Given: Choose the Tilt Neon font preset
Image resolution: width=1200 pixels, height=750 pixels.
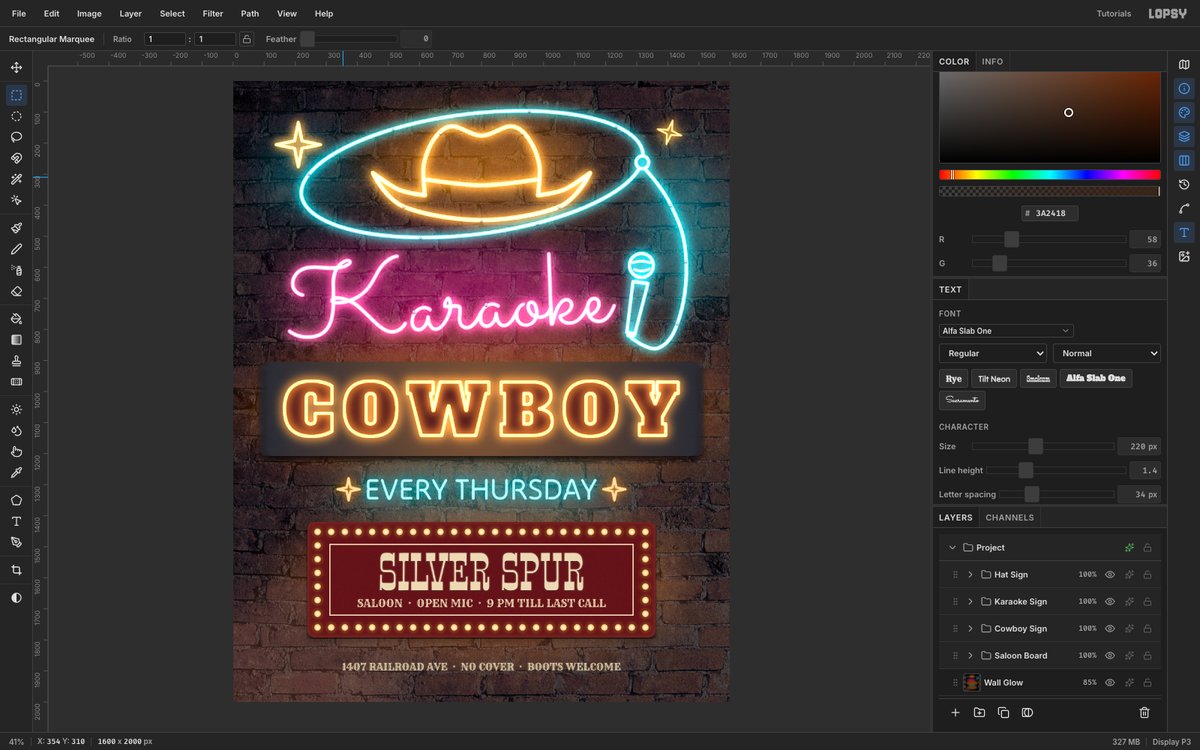Looking at the screenshot, I should click(994, 379).
